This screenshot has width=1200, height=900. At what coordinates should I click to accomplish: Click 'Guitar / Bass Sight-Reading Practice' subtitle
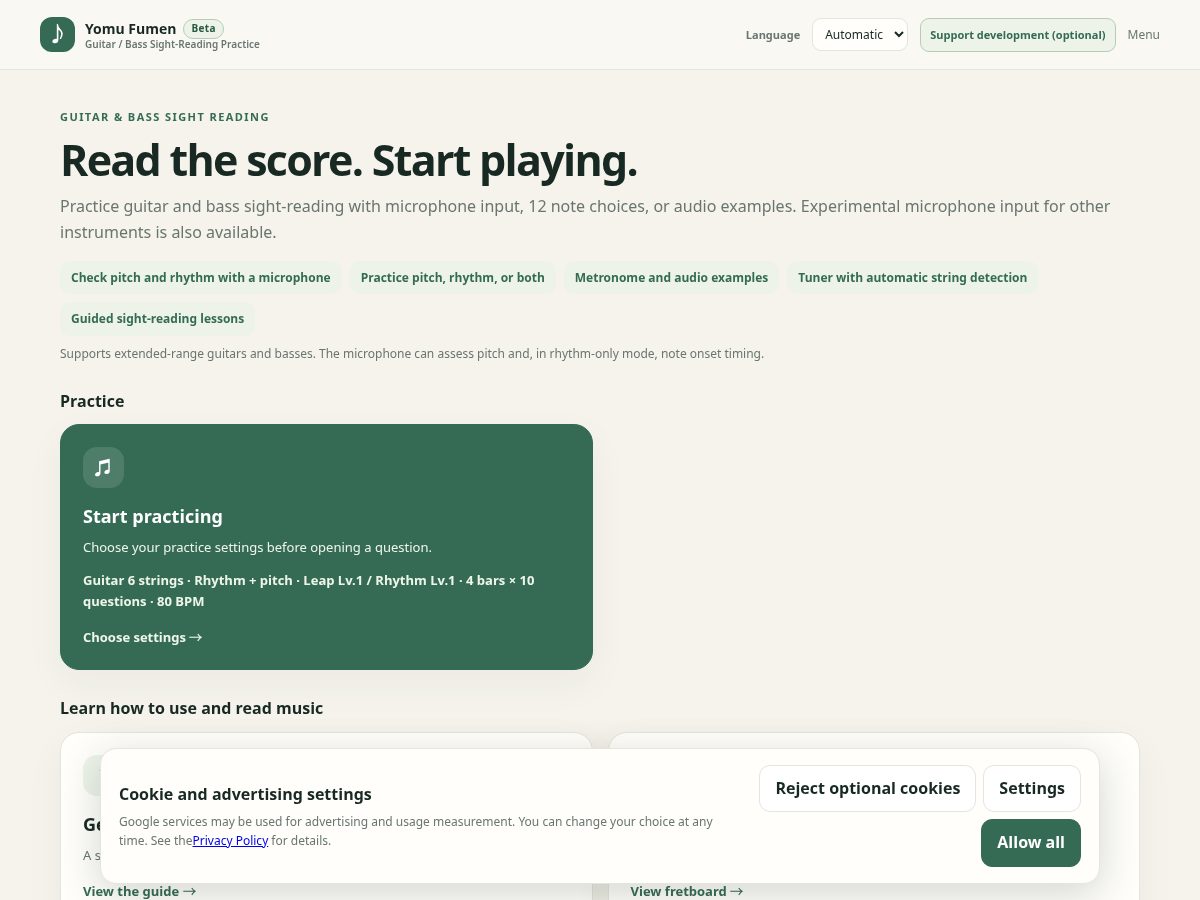(172, 45)
